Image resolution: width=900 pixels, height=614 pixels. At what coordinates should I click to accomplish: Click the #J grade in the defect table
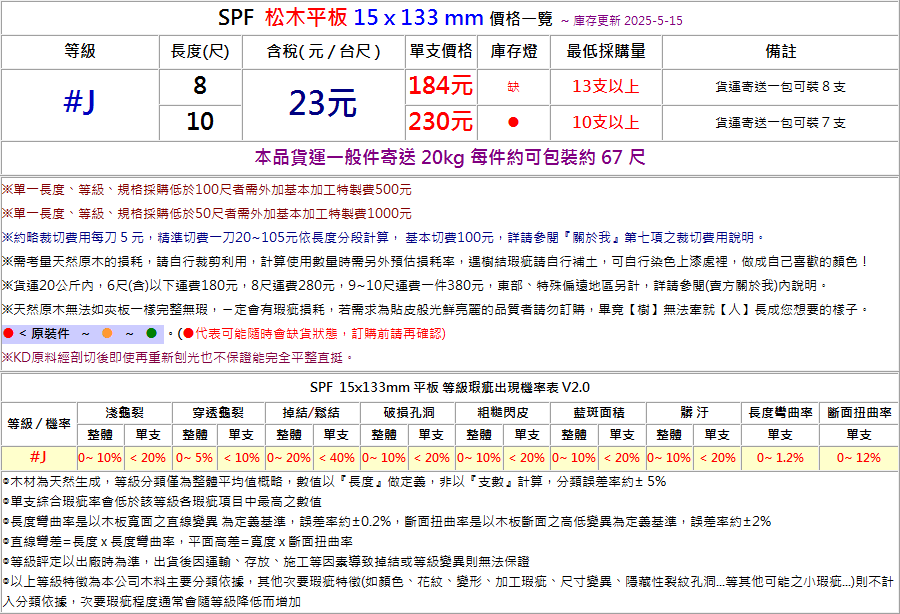point(38,457)
